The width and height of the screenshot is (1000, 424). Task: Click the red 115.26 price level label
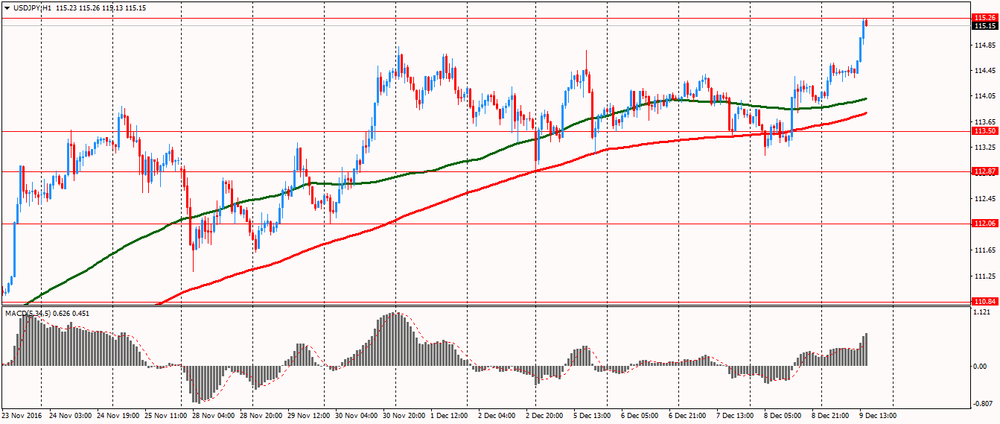click(x=985, y=18)
